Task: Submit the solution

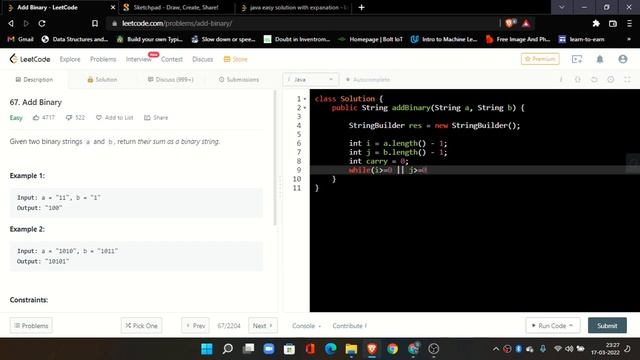Action: pyautogui.click(x=607, y=325)
